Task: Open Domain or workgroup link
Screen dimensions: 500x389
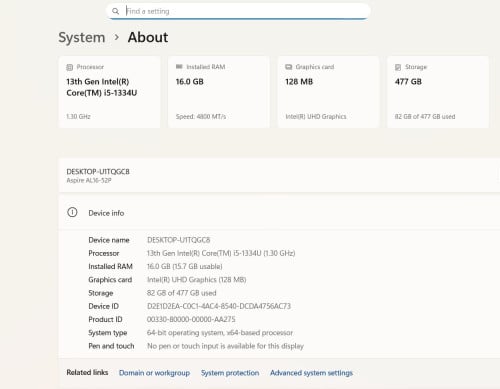Action: (154, 373)
